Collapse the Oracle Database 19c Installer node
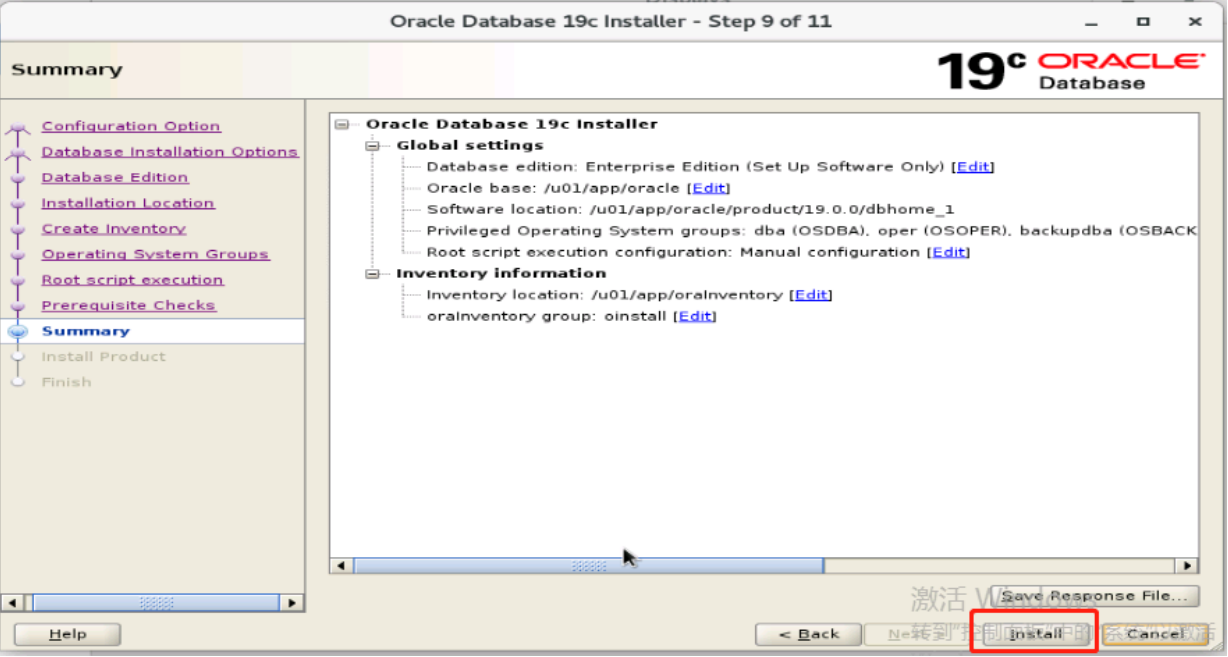Screen dimensions: 1228x657 tap(343, 125)
